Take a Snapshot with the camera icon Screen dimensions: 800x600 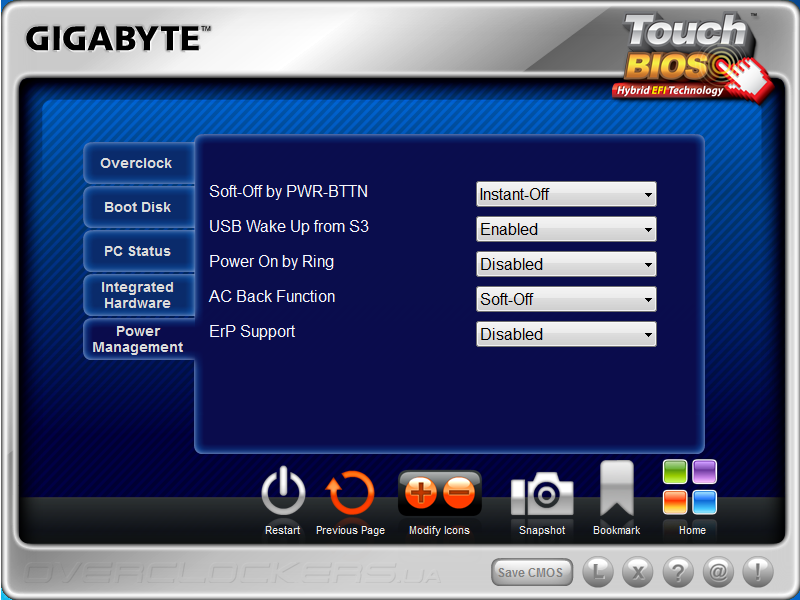(542, 493)
